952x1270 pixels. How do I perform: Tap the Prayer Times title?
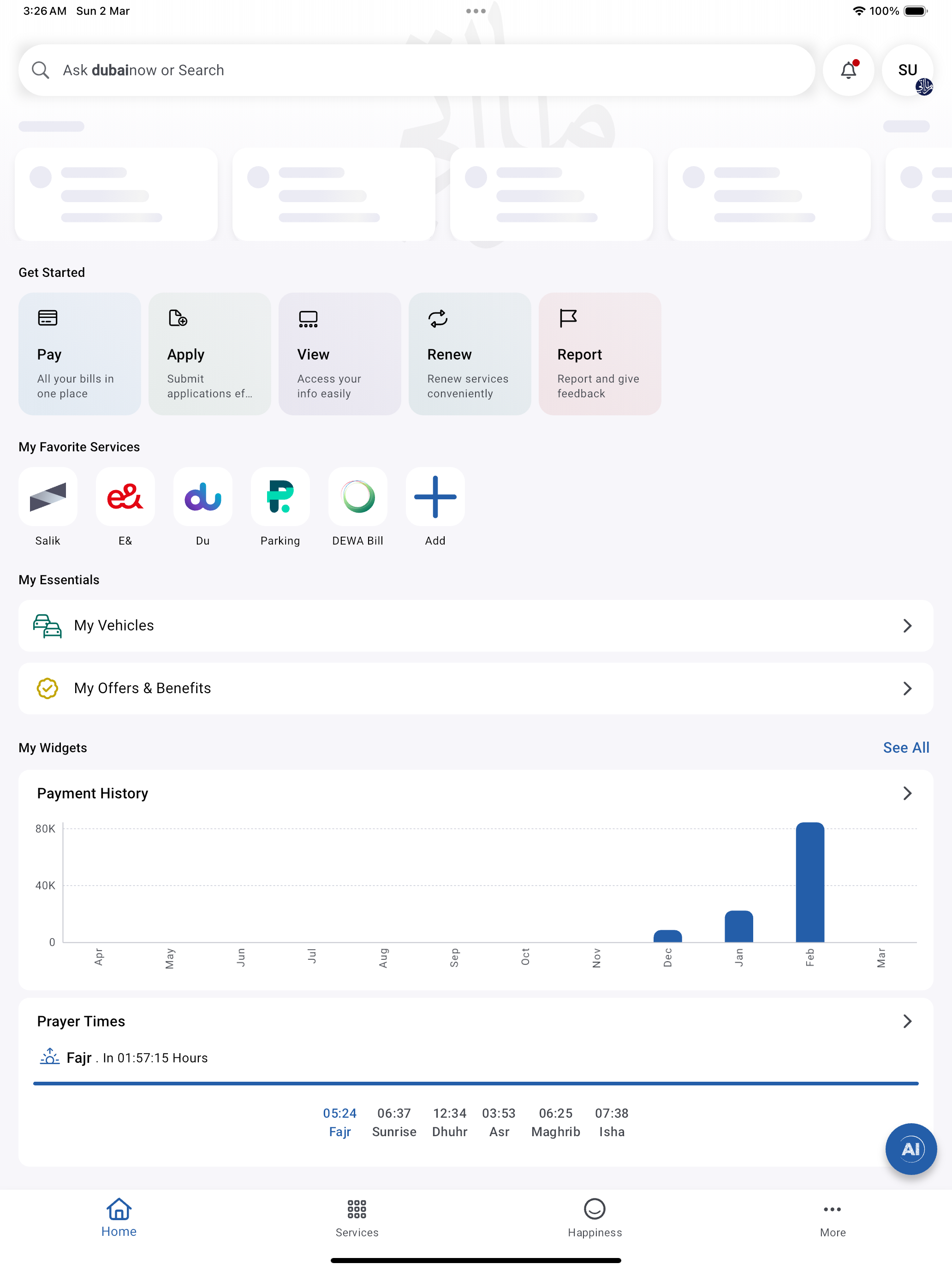[81, 1021]
